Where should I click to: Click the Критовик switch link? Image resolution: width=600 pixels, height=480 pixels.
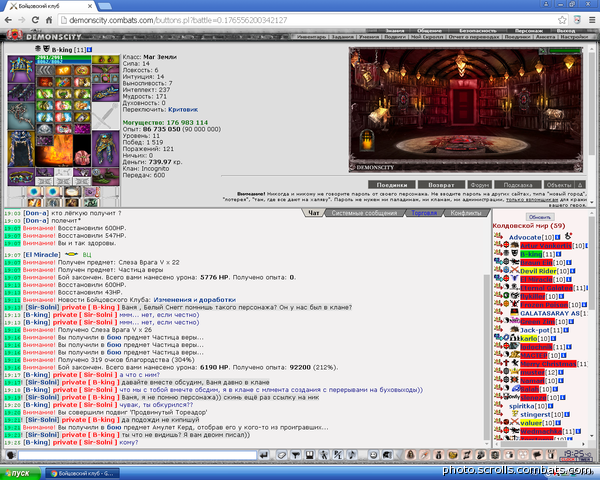point(183,109)
